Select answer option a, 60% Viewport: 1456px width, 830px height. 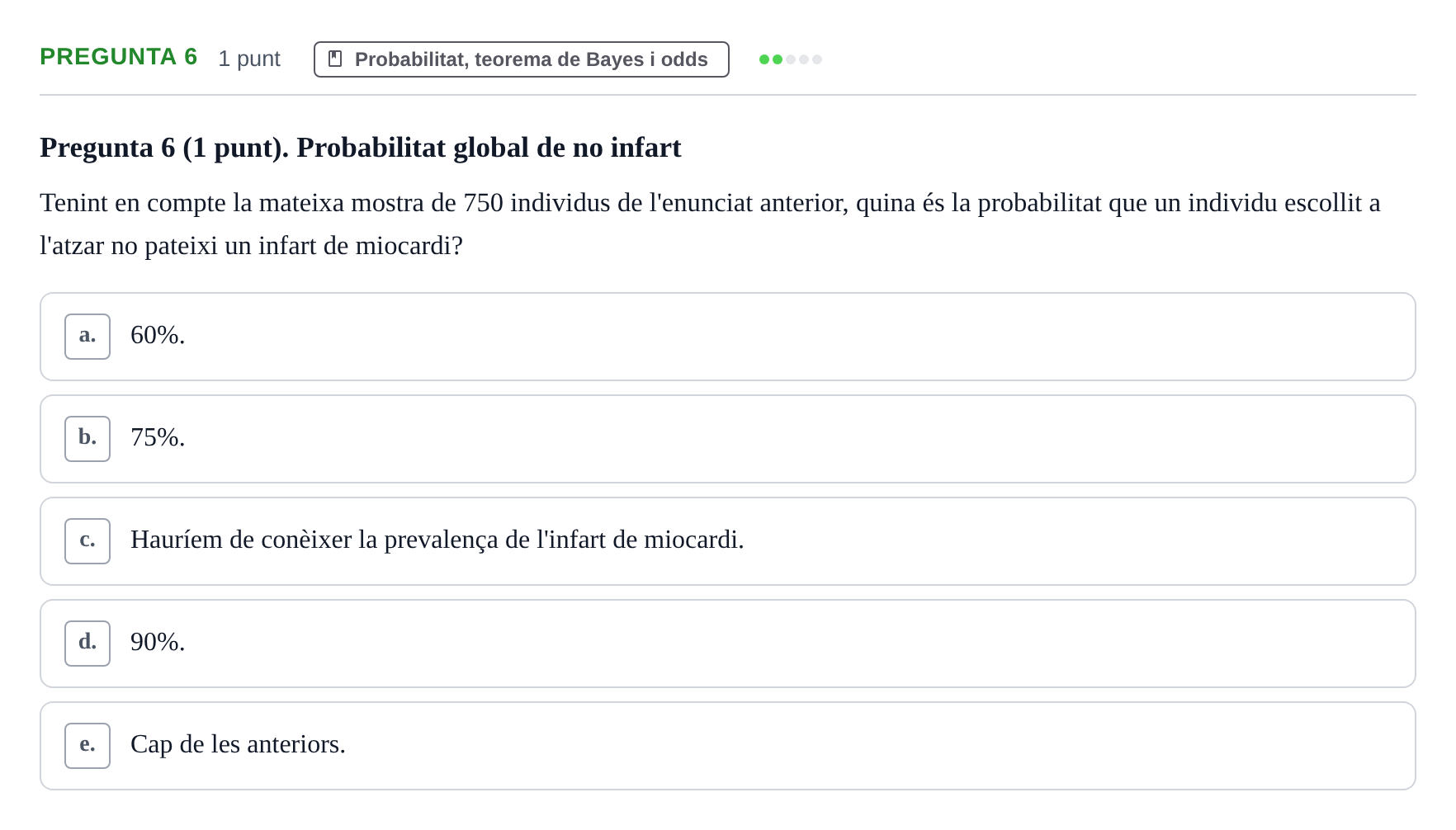point(727,337)
